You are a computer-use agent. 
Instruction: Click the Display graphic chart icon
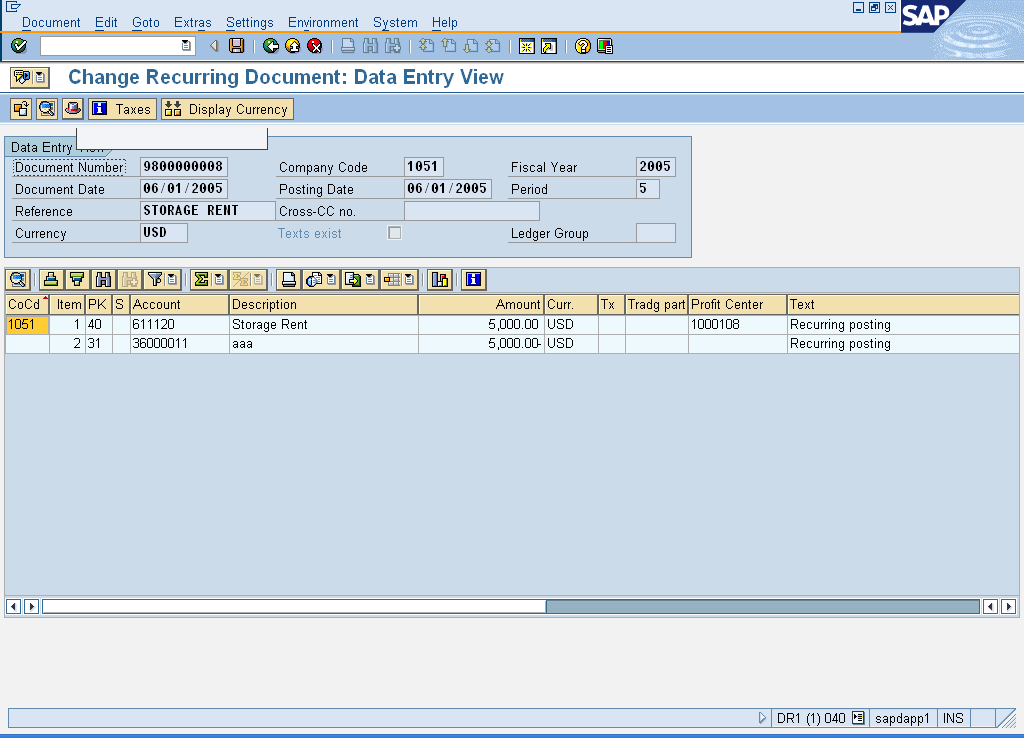[440, 280]
